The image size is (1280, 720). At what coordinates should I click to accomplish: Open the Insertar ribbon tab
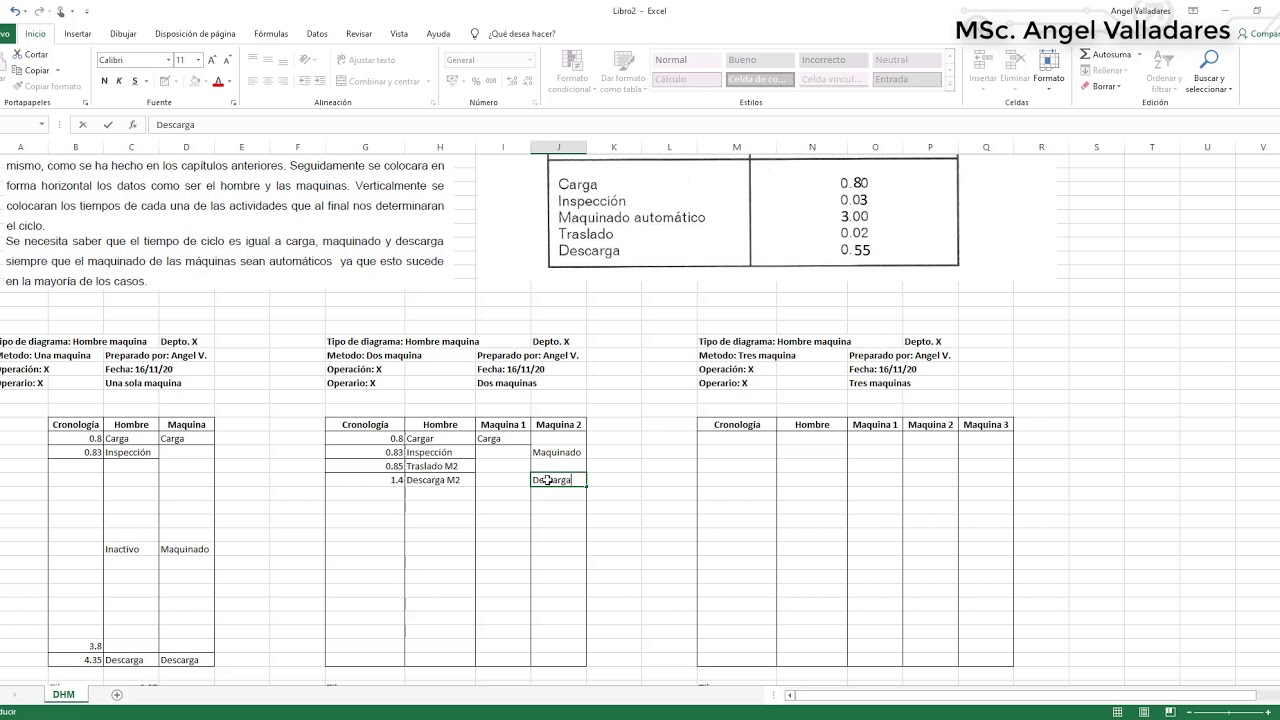coord(78,33)
